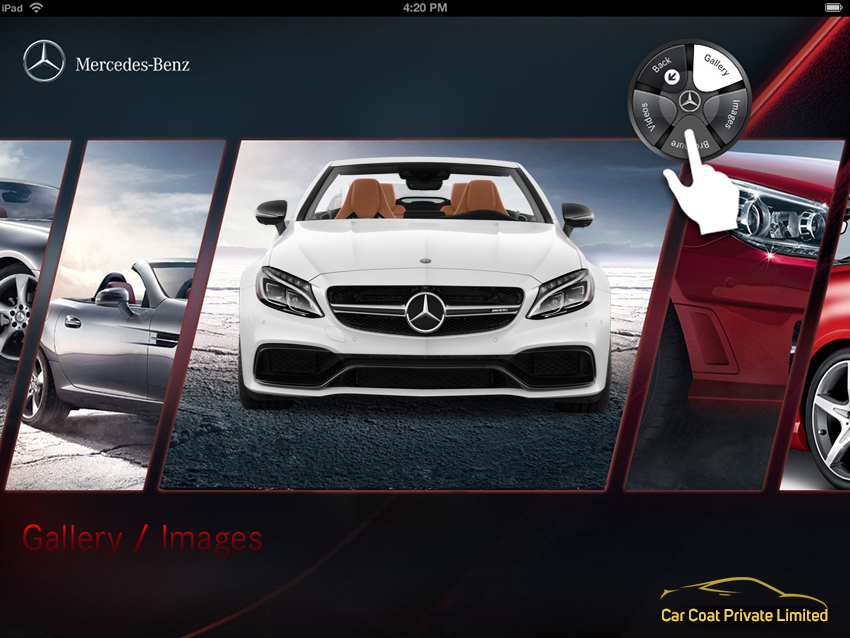Open the silver roadster side-view image
The height and width of the screenshot is (638, 850).
coord(116,315)
